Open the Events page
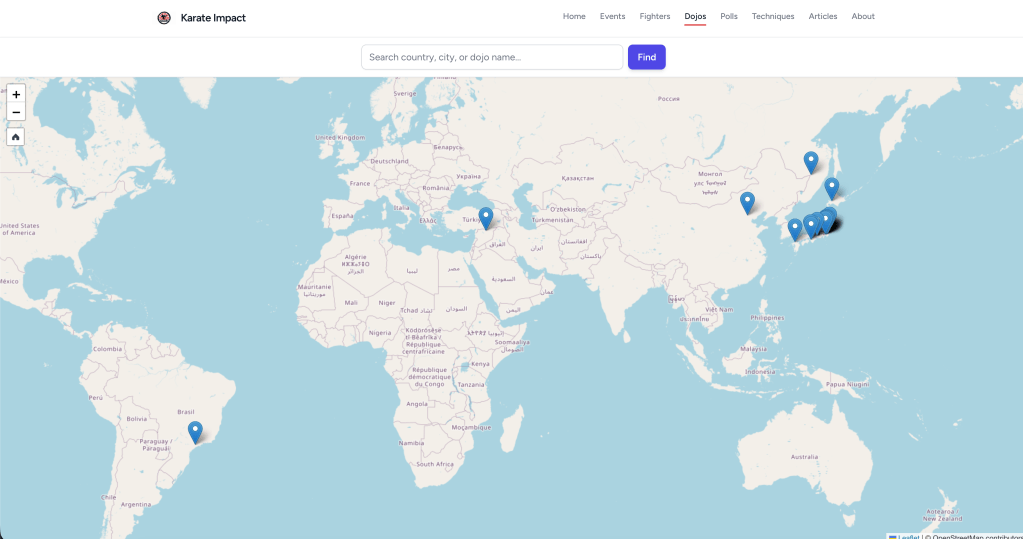This screenshot has width=1023, height=539. 612,17
